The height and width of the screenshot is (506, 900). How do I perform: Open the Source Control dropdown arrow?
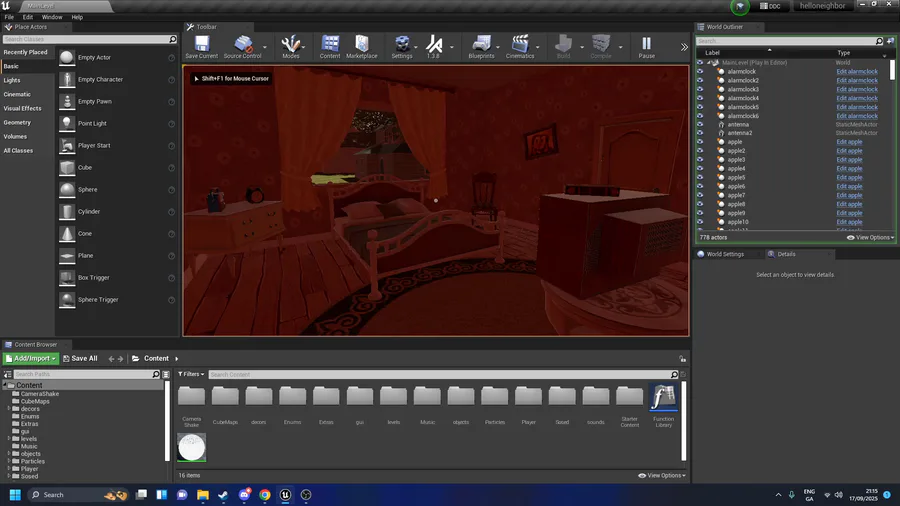265,47
